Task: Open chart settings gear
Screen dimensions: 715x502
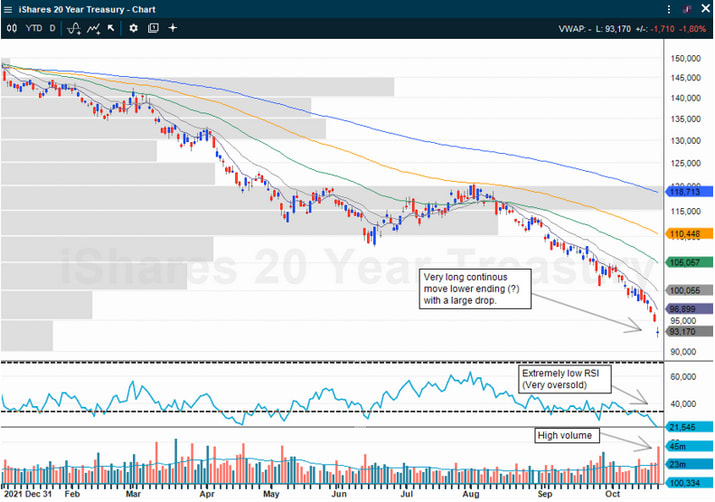Action: [133, 28]
